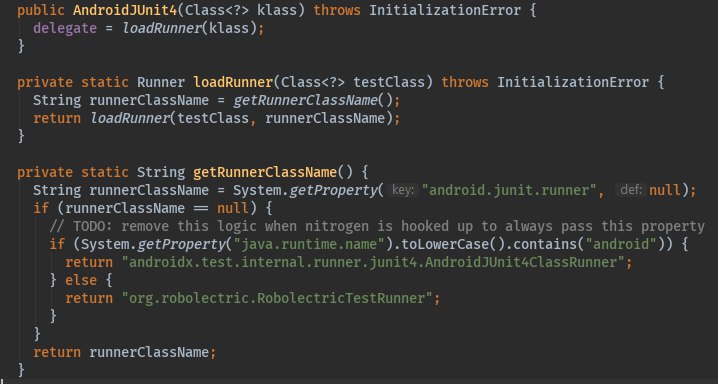Click the "android.junit.runner" string literal
The height and width of the screenshot is (384, 718).
point(509,190)
